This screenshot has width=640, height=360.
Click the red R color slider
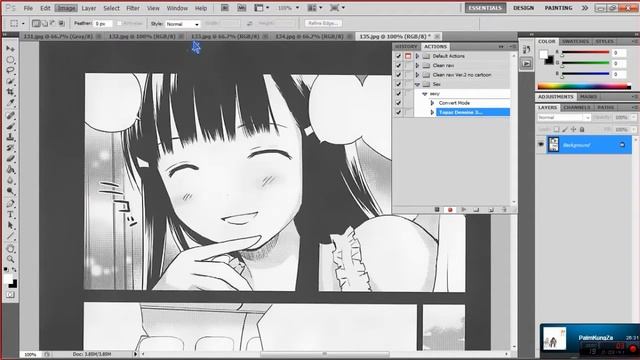pos(586,53)
